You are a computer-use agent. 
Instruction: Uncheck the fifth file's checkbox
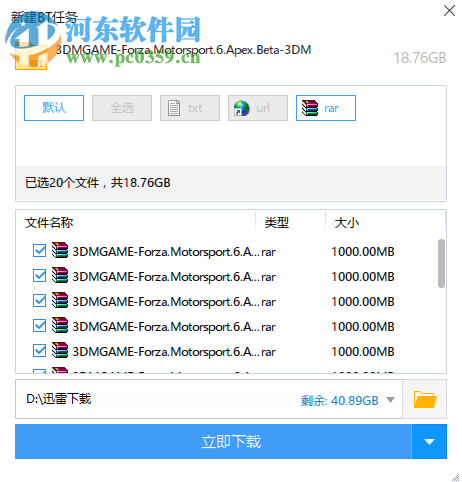point(40,351)
